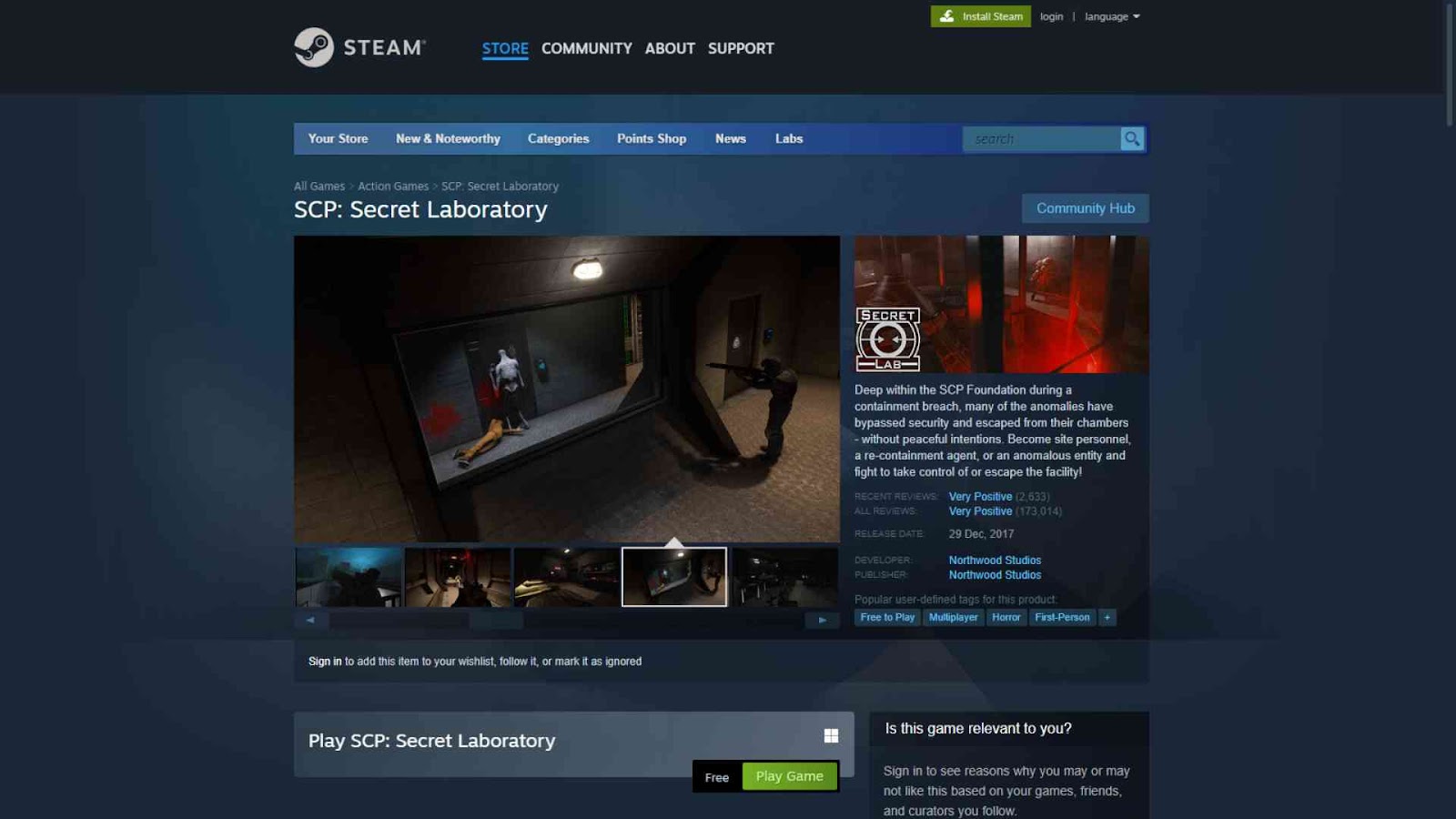Viewport: 1456px width, 819px height.
Task: Click the Sign in wishlist link
Action: coord(325,662)
